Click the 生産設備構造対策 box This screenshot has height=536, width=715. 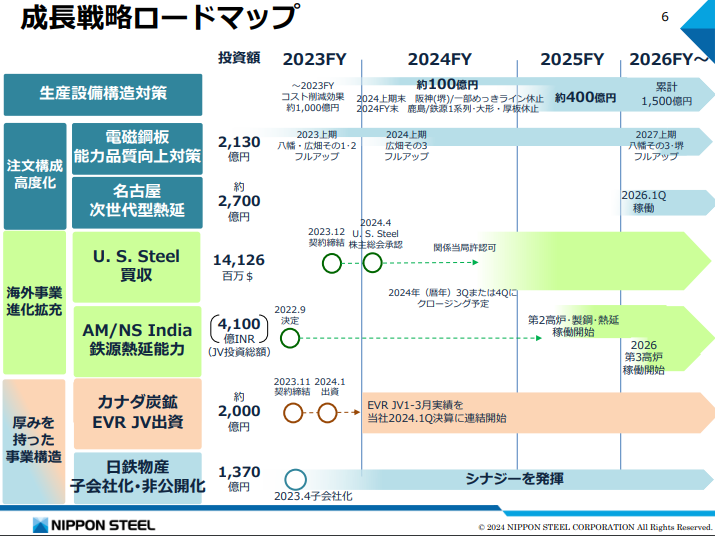tap(103, 94)
